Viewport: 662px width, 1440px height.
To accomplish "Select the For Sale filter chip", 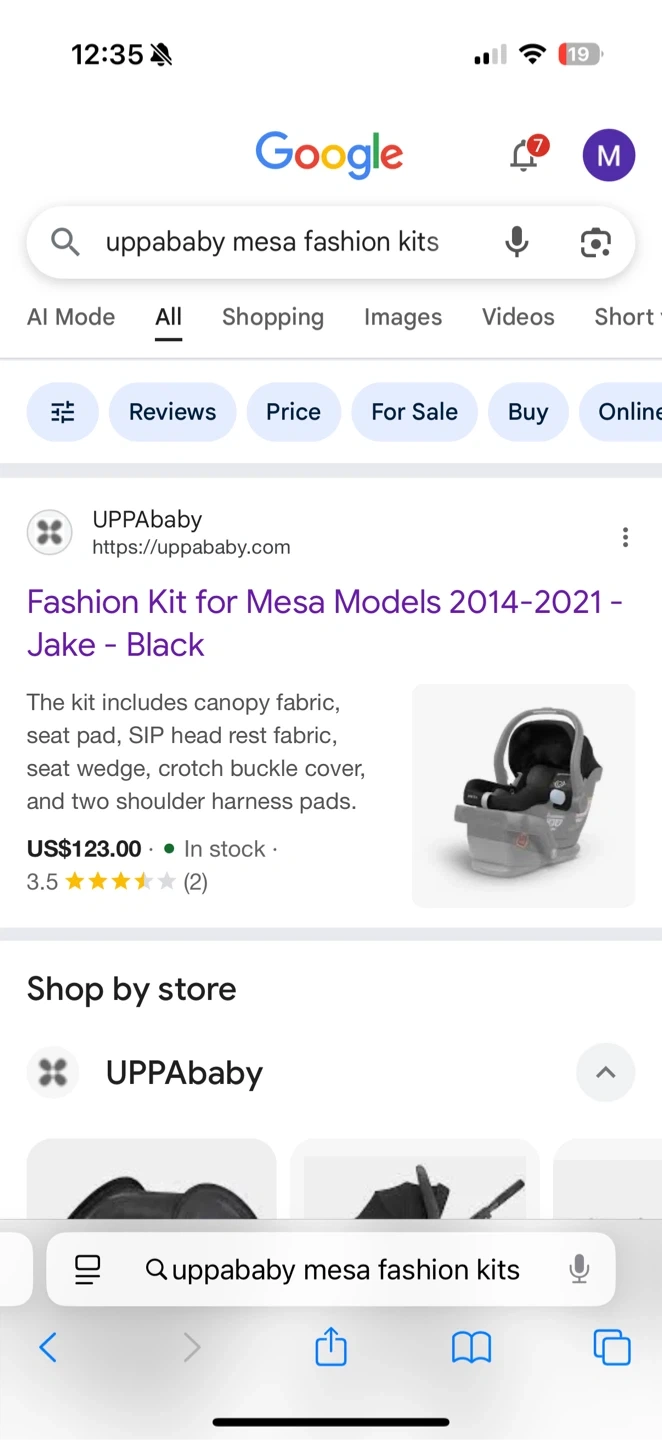I will [x=414, y=412].
